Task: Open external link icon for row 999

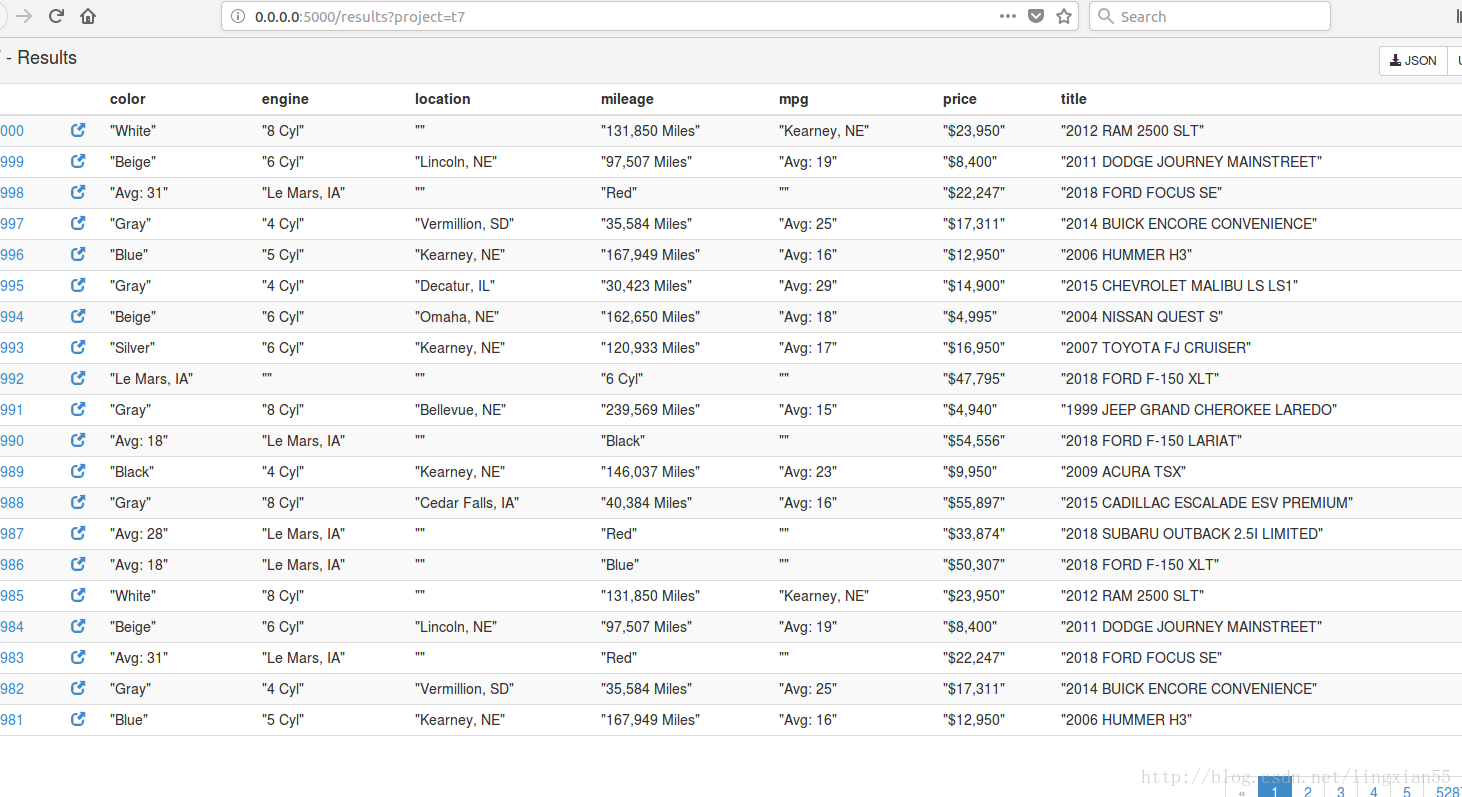Action: click(78, 161)
